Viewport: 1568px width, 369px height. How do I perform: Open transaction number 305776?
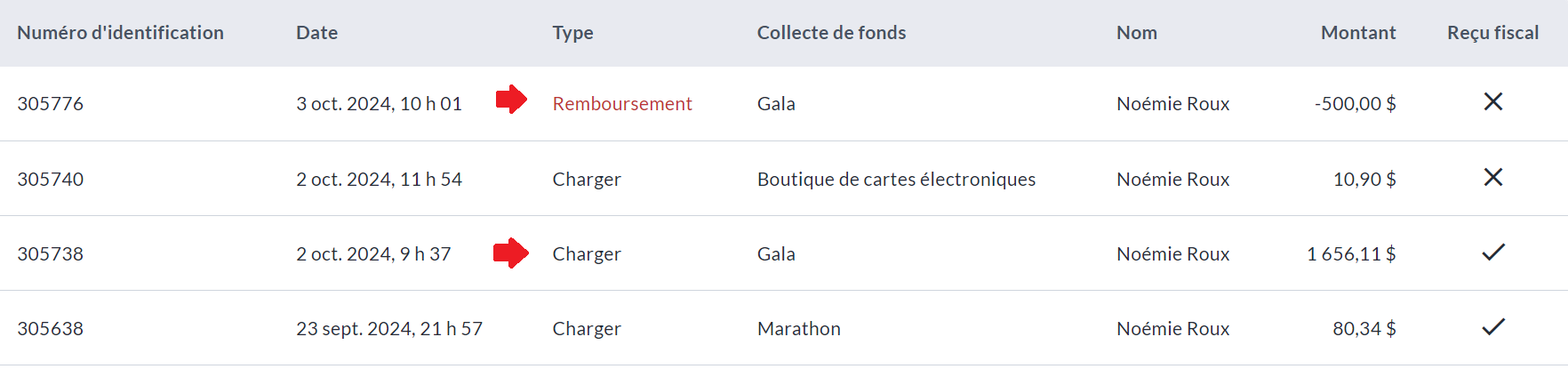[50, 104]
